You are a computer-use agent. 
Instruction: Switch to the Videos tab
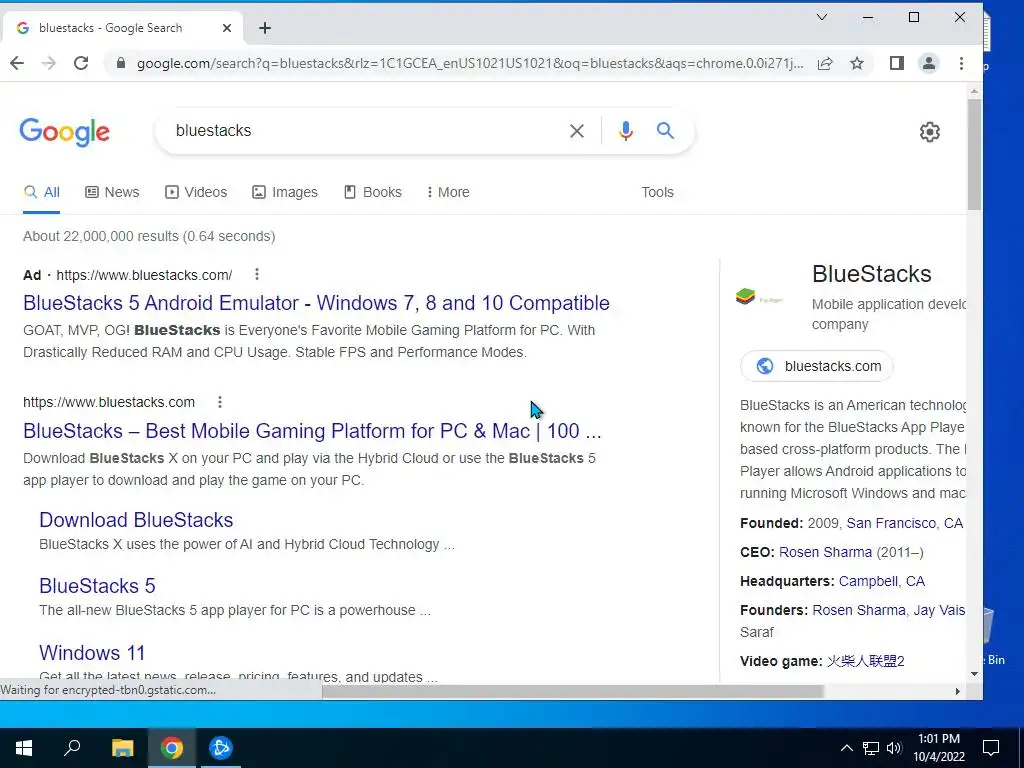[196, 192]
